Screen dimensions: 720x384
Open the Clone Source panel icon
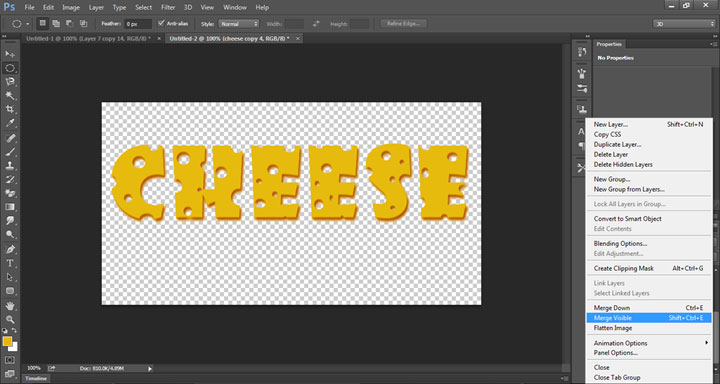pos(582,109)
